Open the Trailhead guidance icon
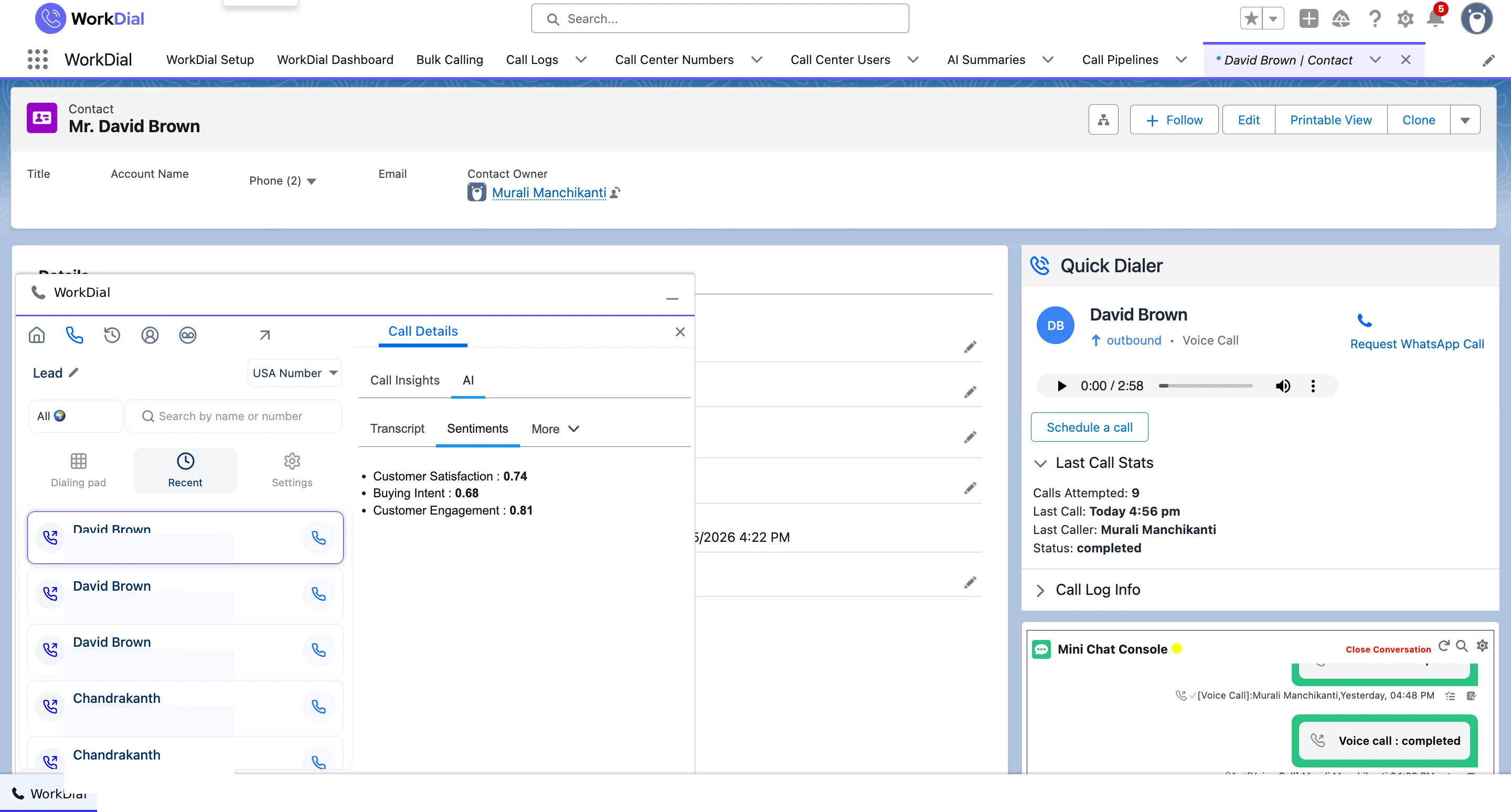This screenshot has width=1511, height=812. click(1341, 19)
